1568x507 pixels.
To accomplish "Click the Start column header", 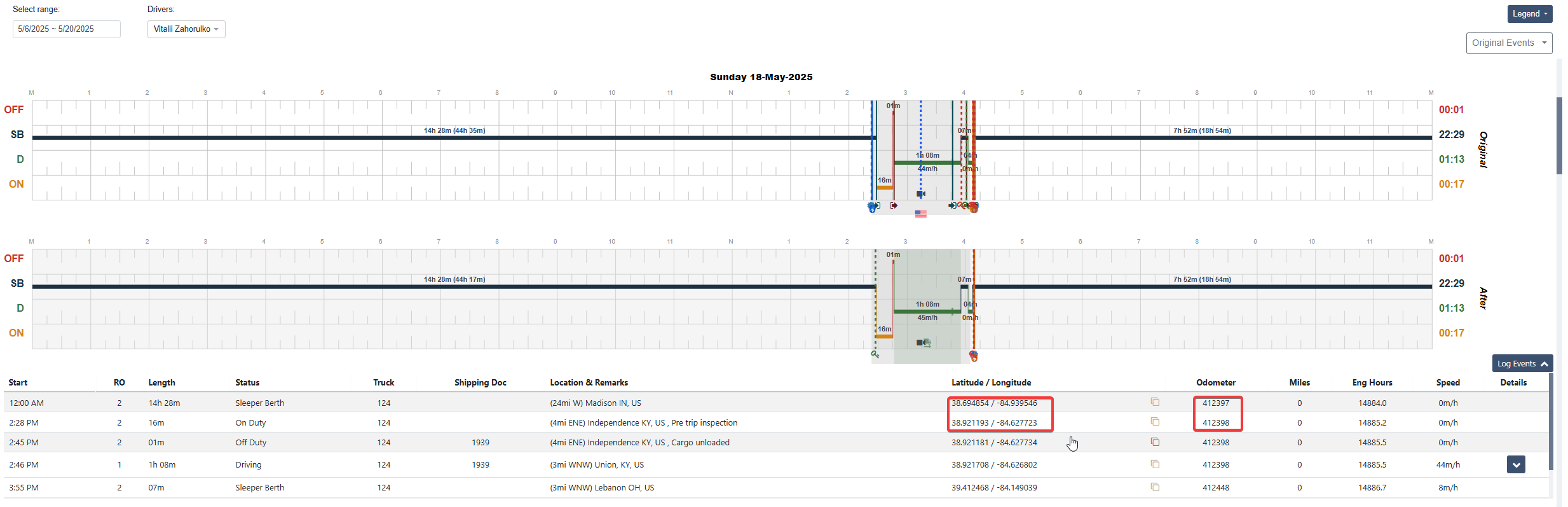I will 18,382.
